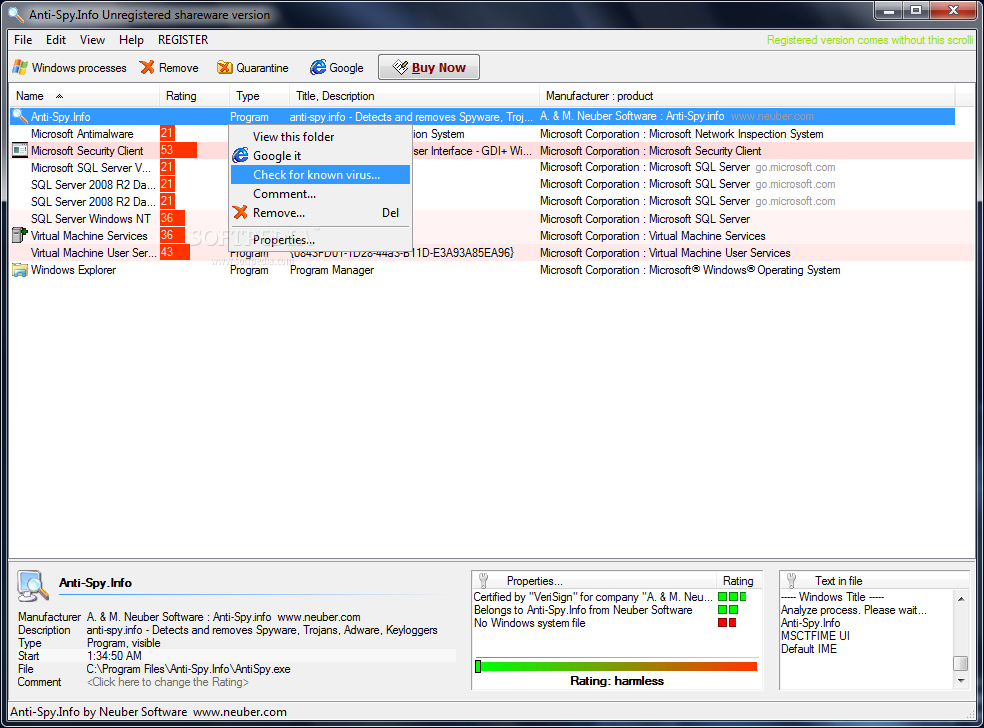Sort by the Type column header
Screen dimensions: 984x728
[260, 96]
